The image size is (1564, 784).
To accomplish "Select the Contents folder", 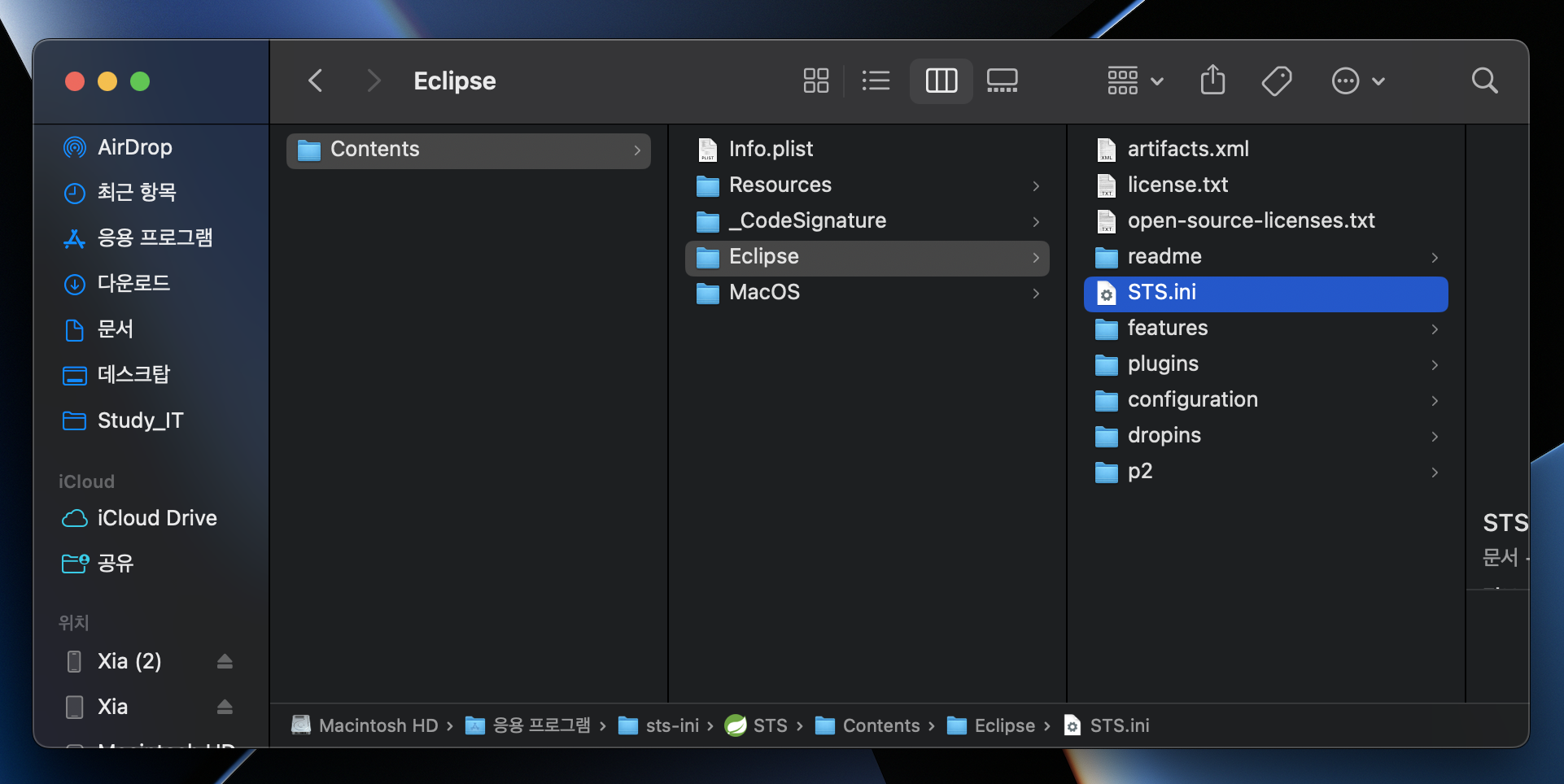I will [468, 150].
